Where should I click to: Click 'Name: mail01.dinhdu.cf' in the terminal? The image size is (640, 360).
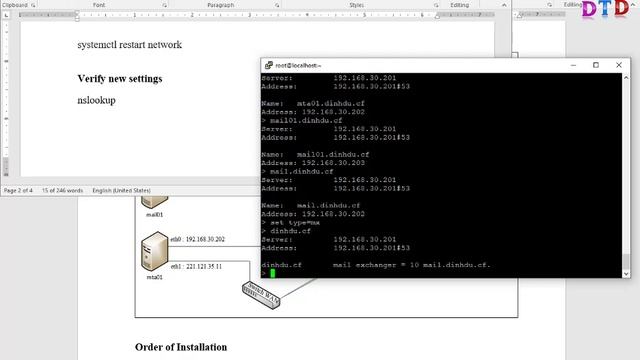pos(315,155)
